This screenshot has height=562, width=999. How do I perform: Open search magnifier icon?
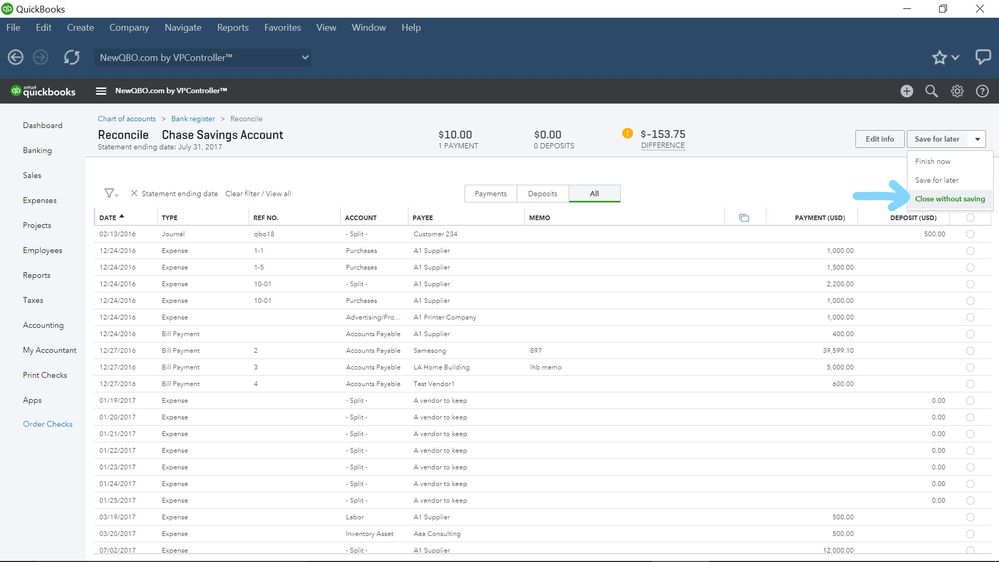pyautogui.click(x=931, y=91)
